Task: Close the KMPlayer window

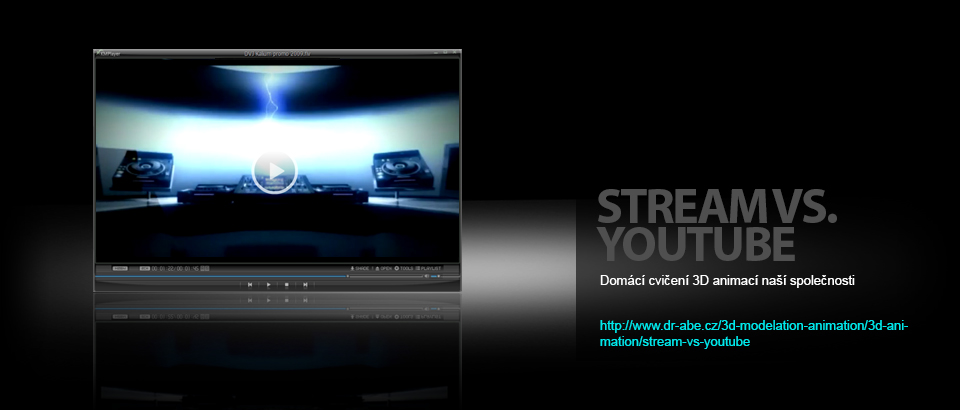Action: coord(455,52)
